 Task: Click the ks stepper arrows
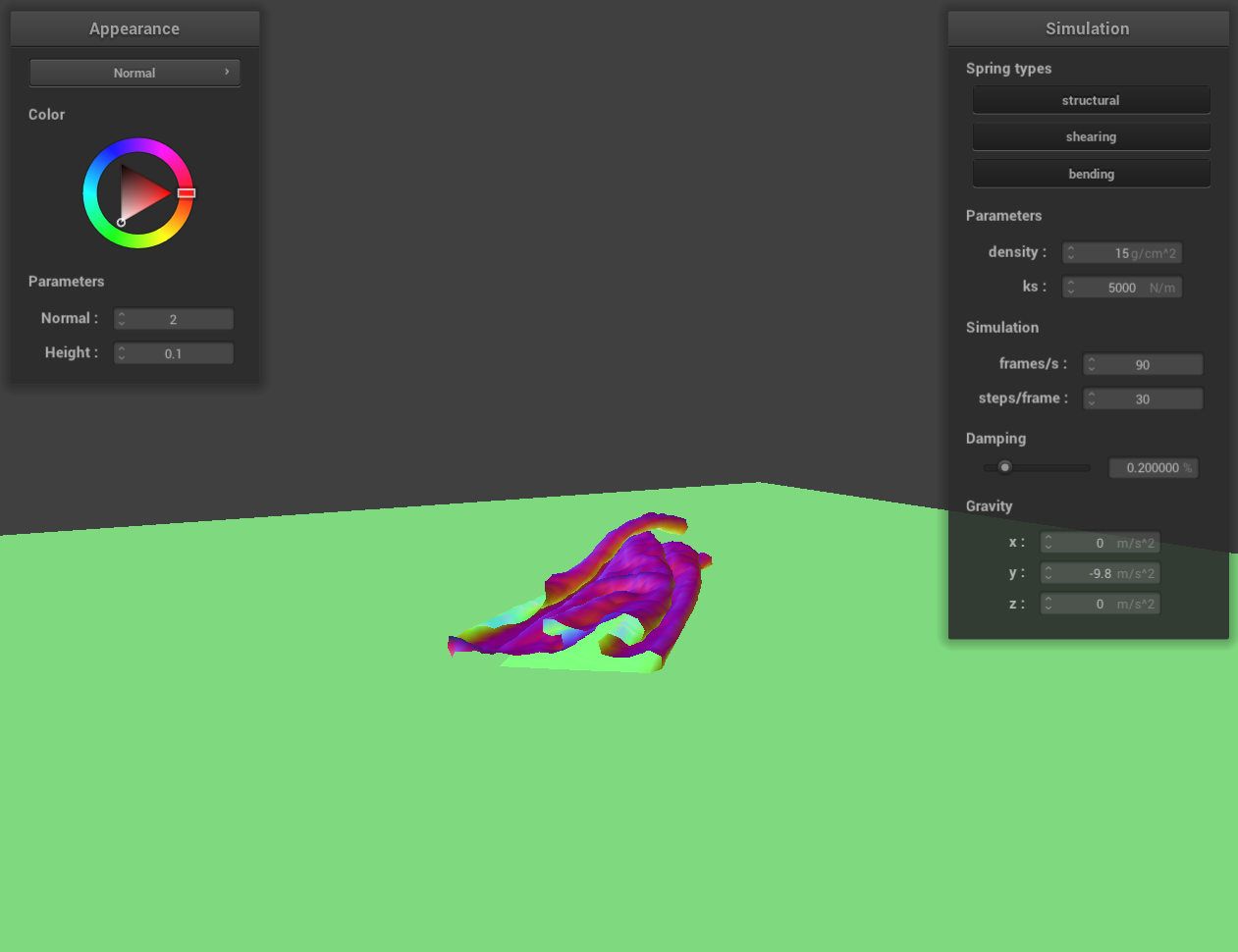pyautogui.click(x=1071, y=288)
